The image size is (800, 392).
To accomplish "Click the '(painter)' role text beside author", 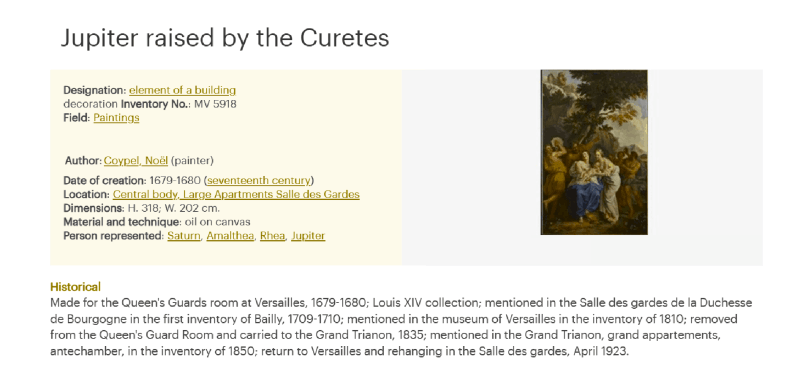I will coord(192,161).
